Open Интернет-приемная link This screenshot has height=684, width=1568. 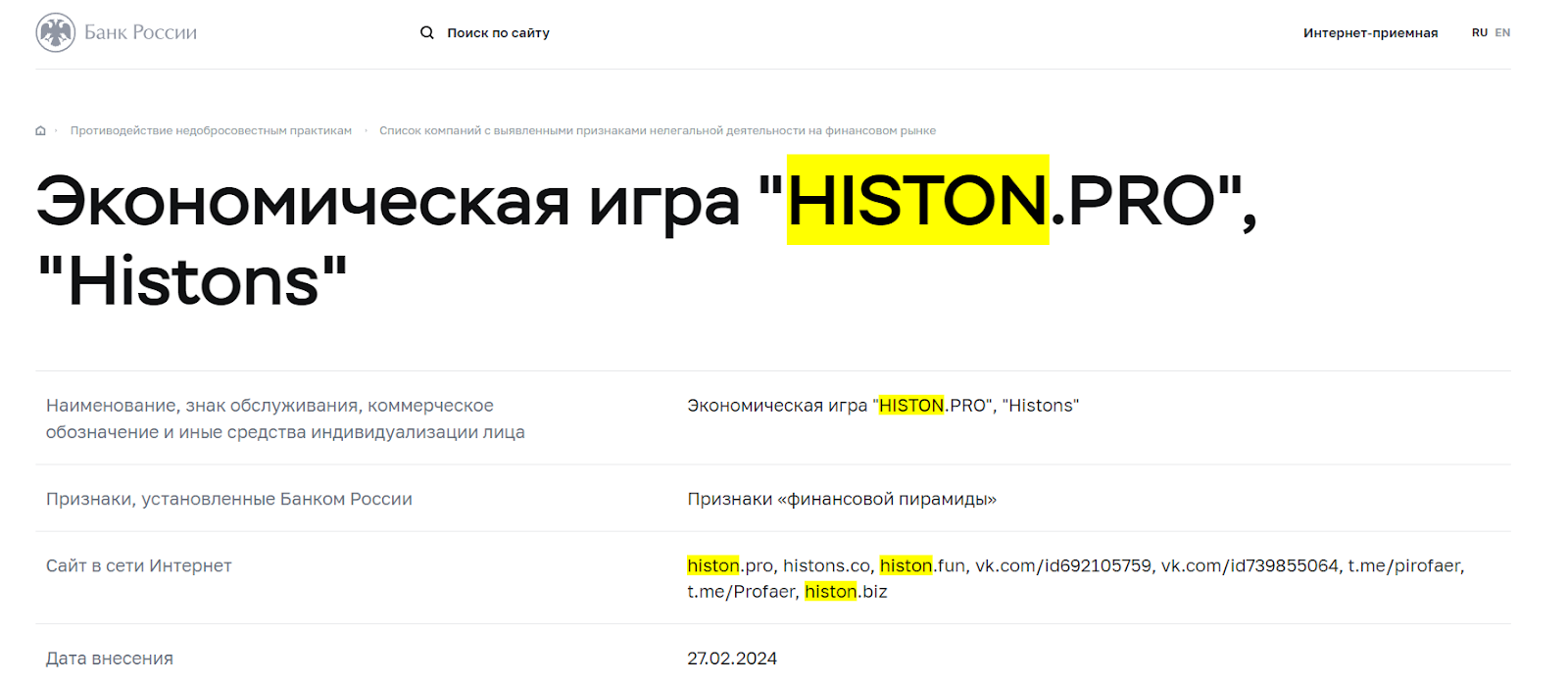pos(1370,32)
